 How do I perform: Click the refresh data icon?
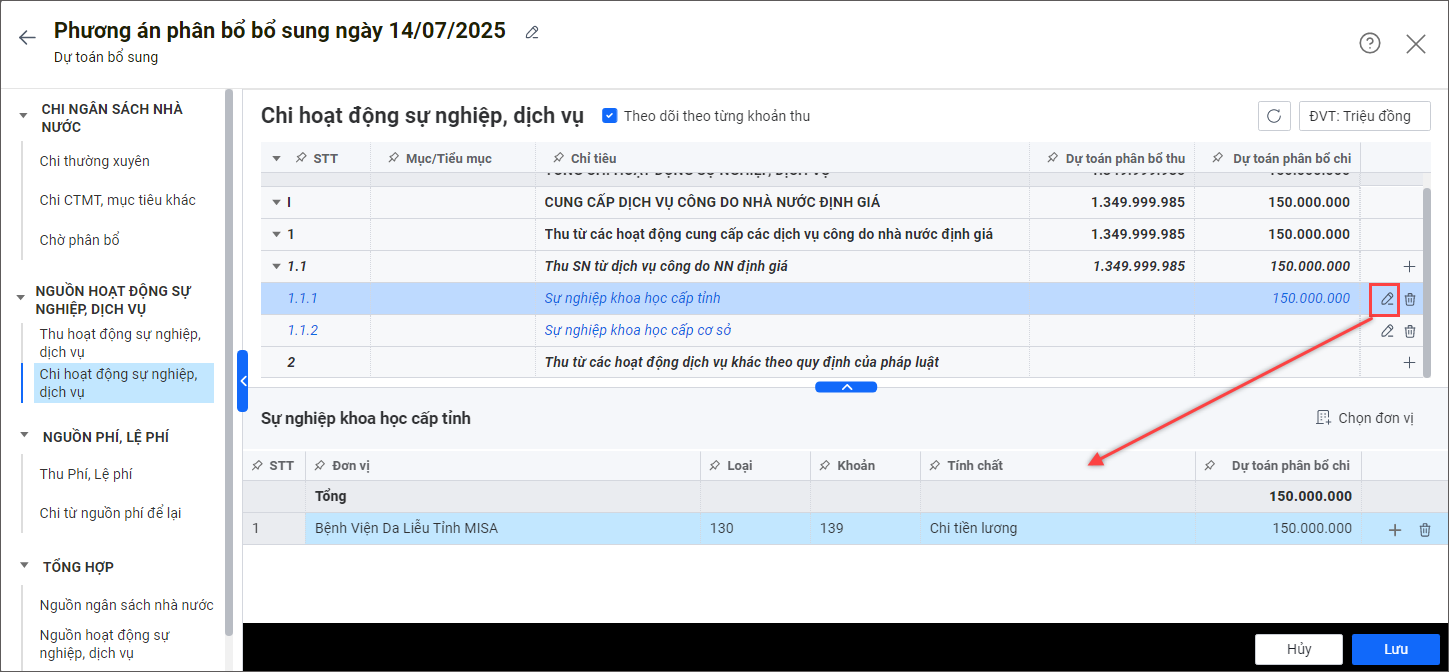point(1273,116)
